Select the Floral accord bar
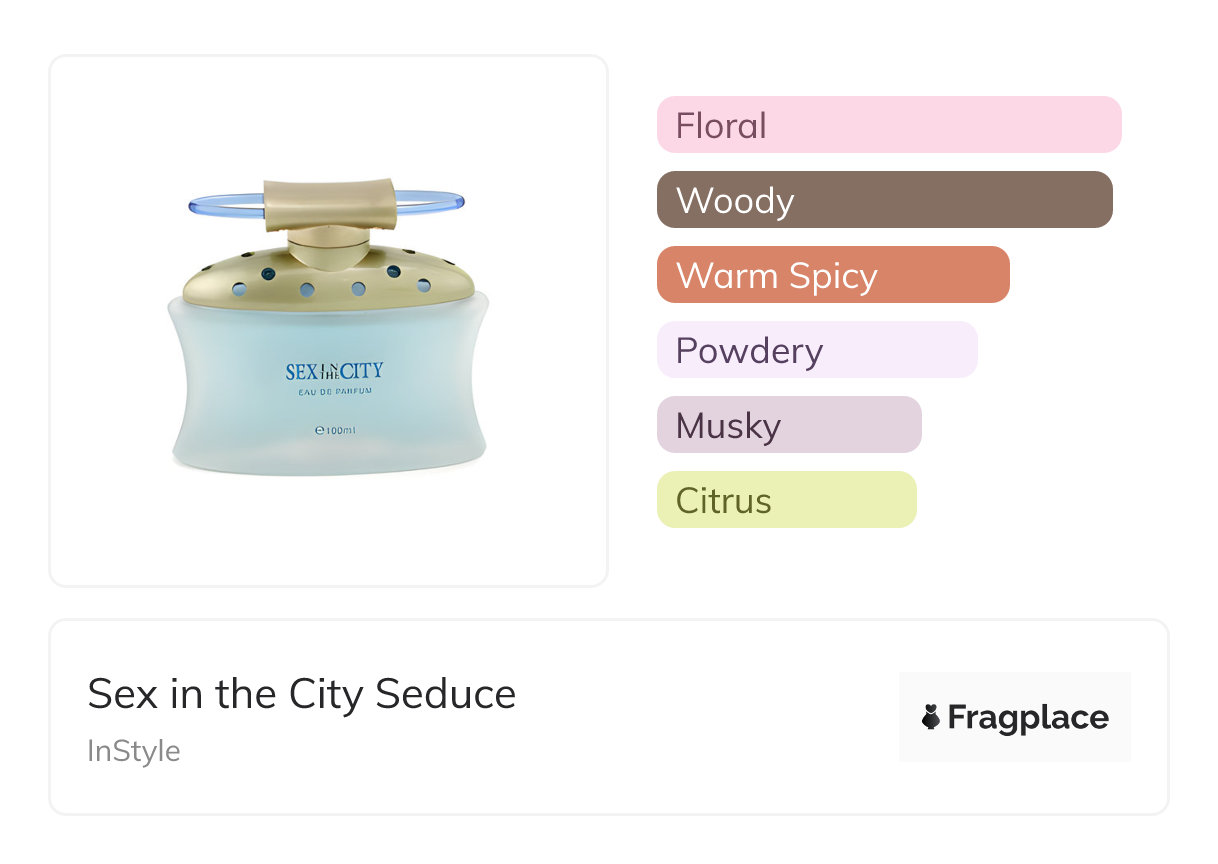The width and height of the screenshot is (1218, 864). 888,125
